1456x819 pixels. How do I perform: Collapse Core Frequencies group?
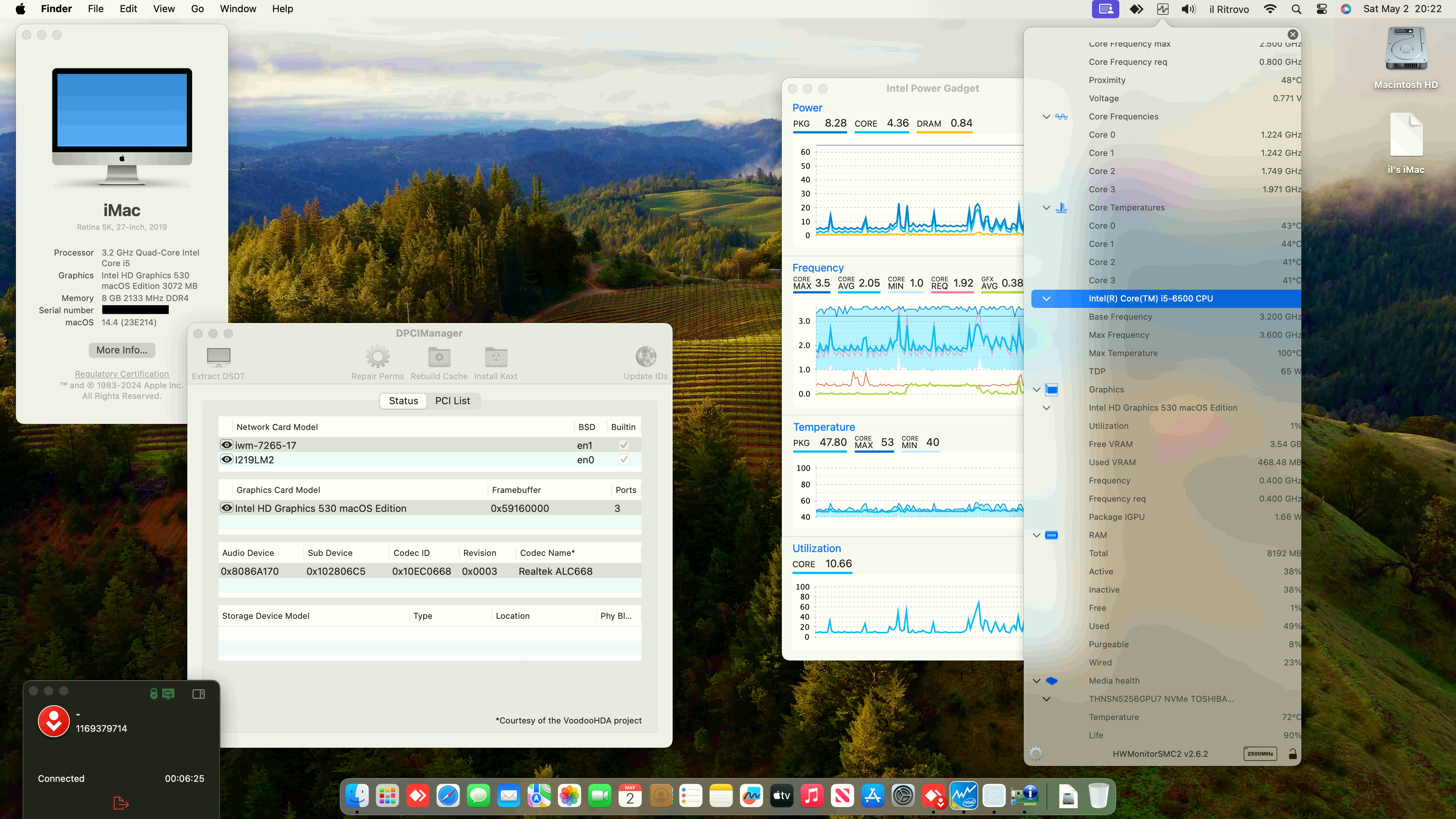pyautogui.click(x=1046, y=116)
